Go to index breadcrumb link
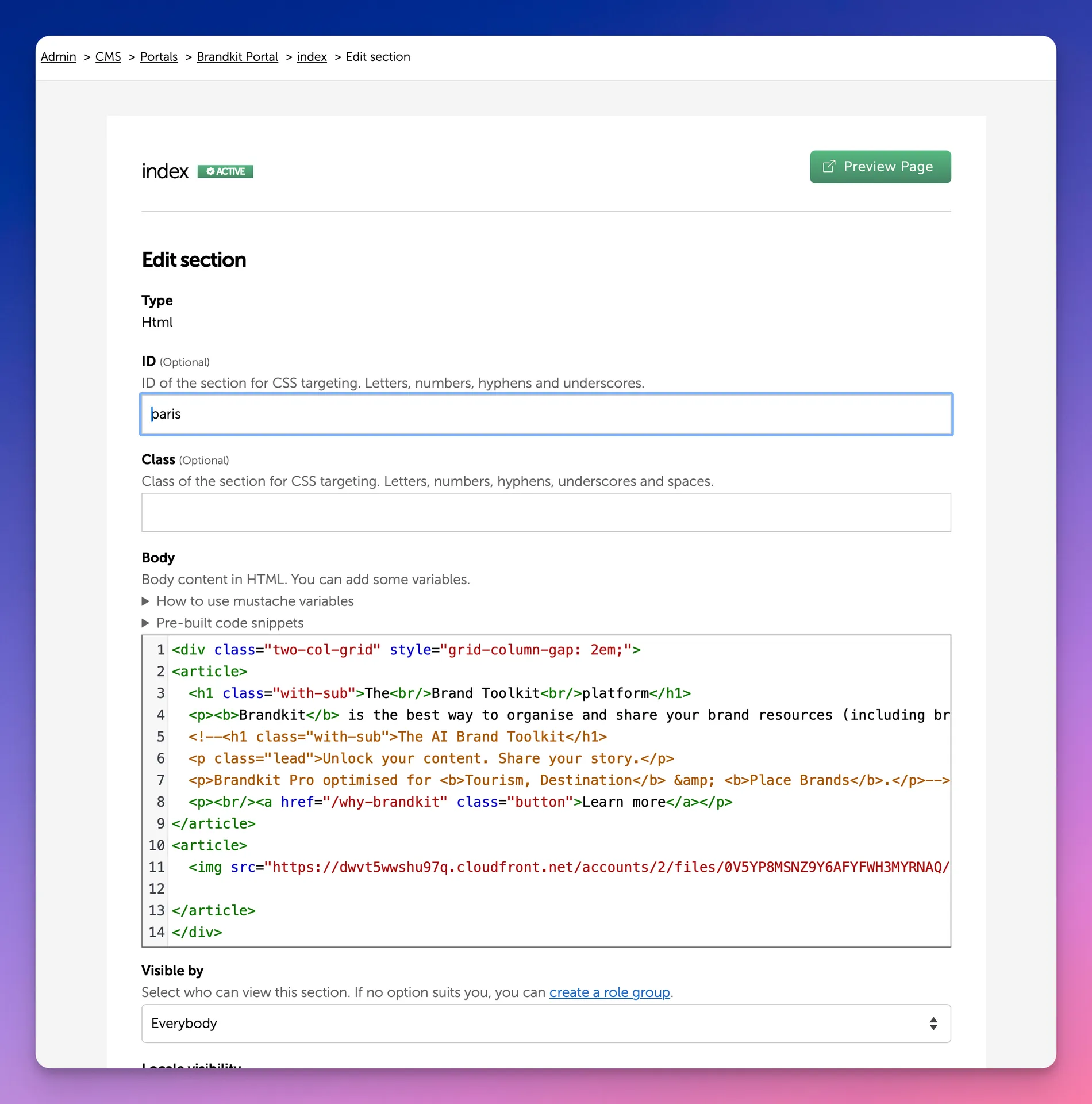Image resolution: width=1092 pixels, height=1104 pixels. coord(312,57)
